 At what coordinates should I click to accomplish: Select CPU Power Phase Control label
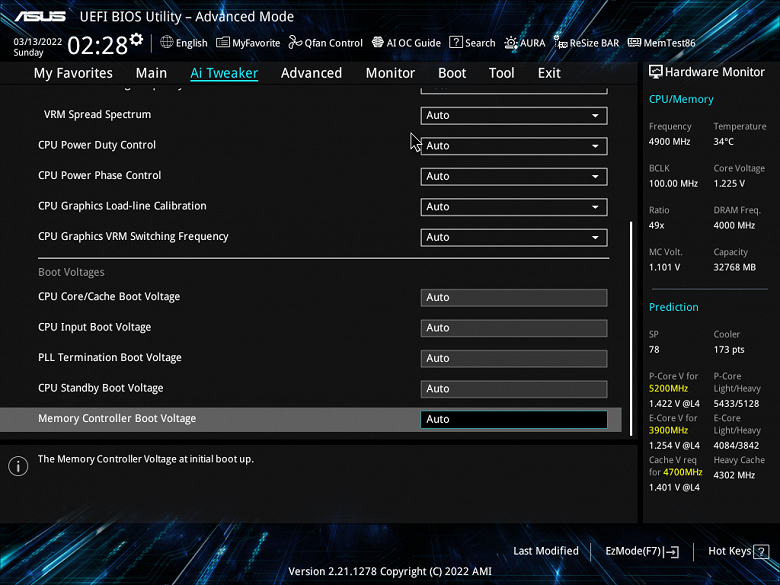[x=99, y=176]
